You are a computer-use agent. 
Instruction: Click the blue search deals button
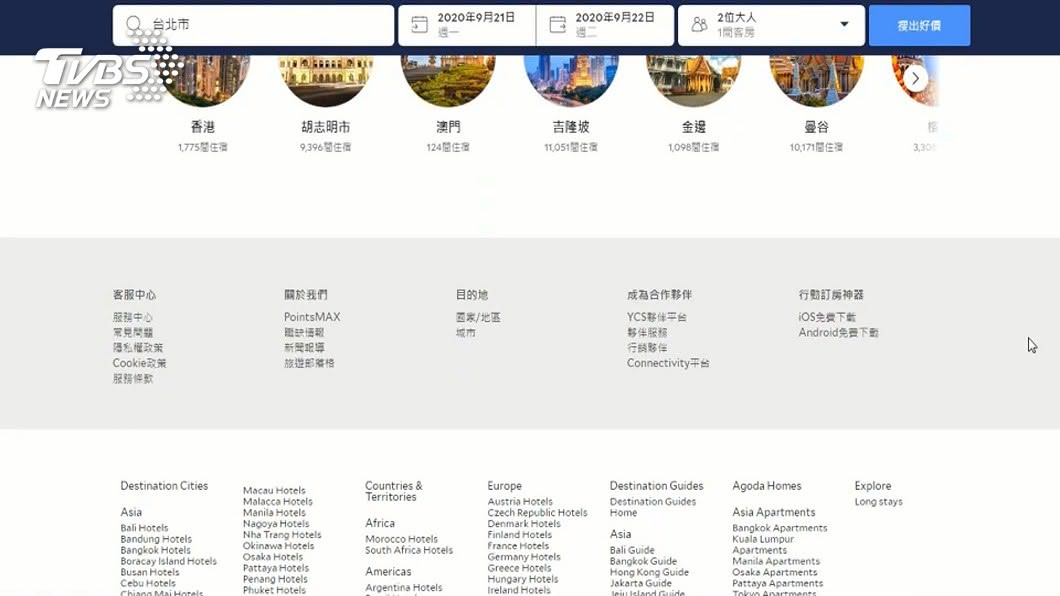[919, 26]
